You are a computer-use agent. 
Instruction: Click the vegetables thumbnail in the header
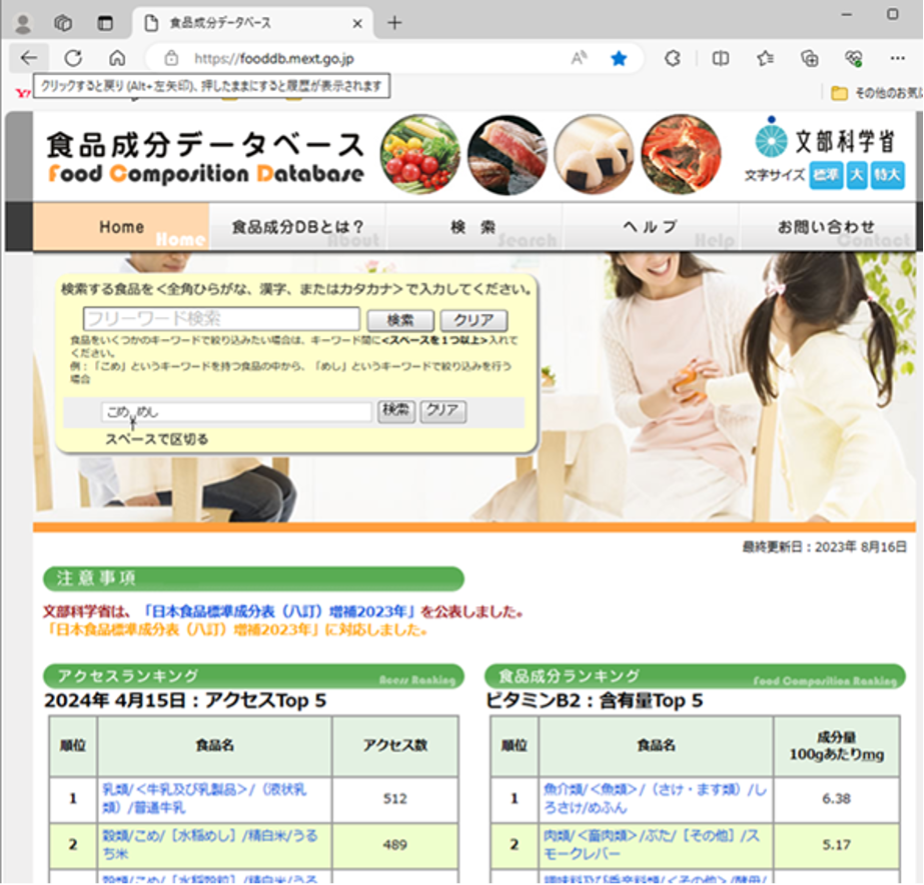420,154
